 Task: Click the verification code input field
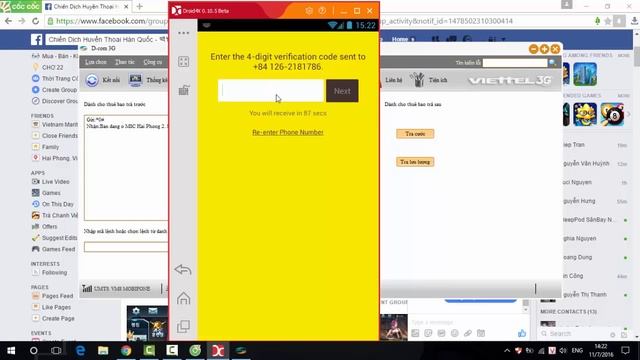(x=271, y=91)
